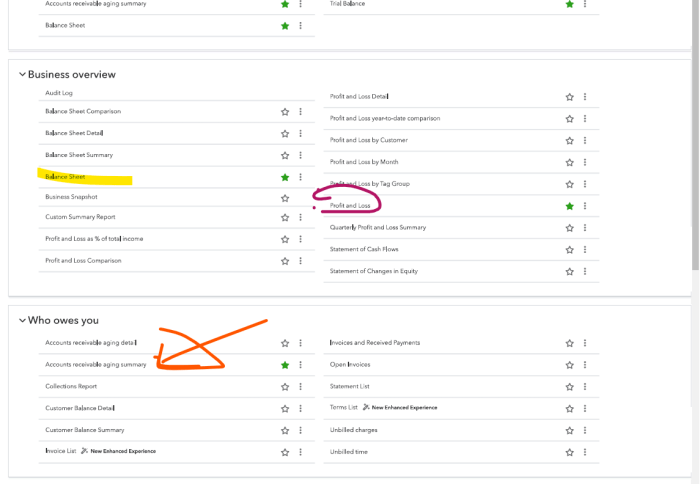The height and width of the screenshot is (484, 700).
Task: Click the three-dot menu next to Open Invoices
Action: (x=585, y=365)
